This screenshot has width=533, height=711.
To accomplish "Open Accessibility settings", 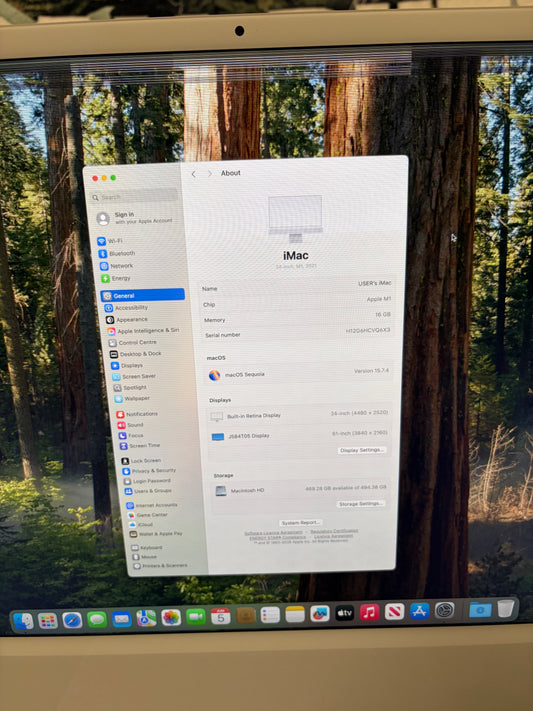I will point(127,308).
